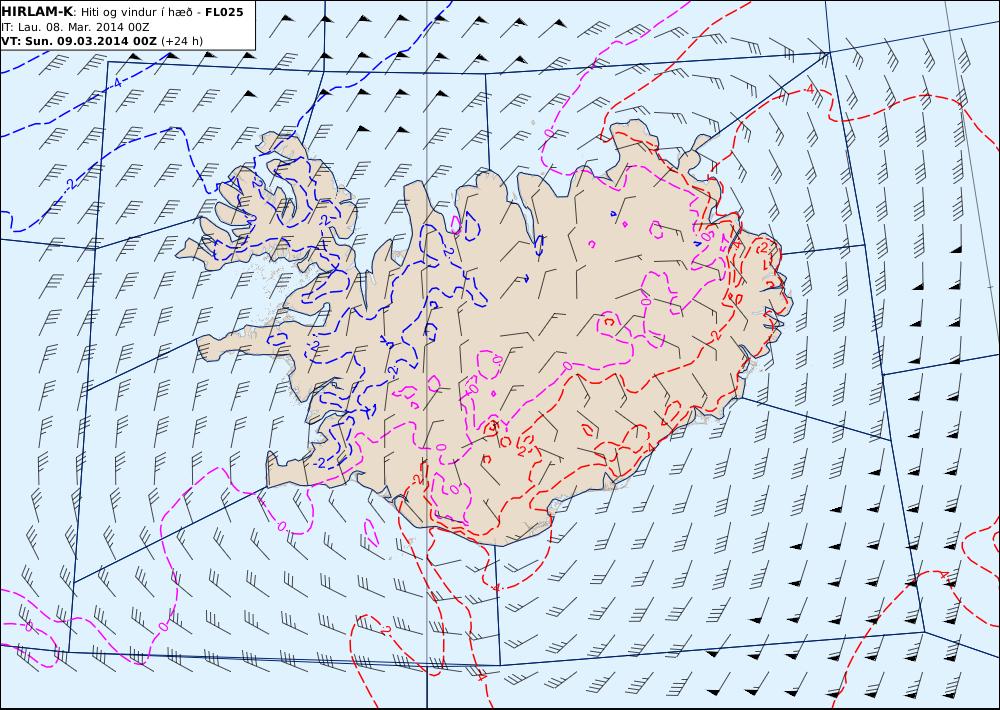Image resolution: width=1000 pixels, height=710 pixels.
Task: Click the "Hiti og vindur í hæð" description
Action: (136, 12)
